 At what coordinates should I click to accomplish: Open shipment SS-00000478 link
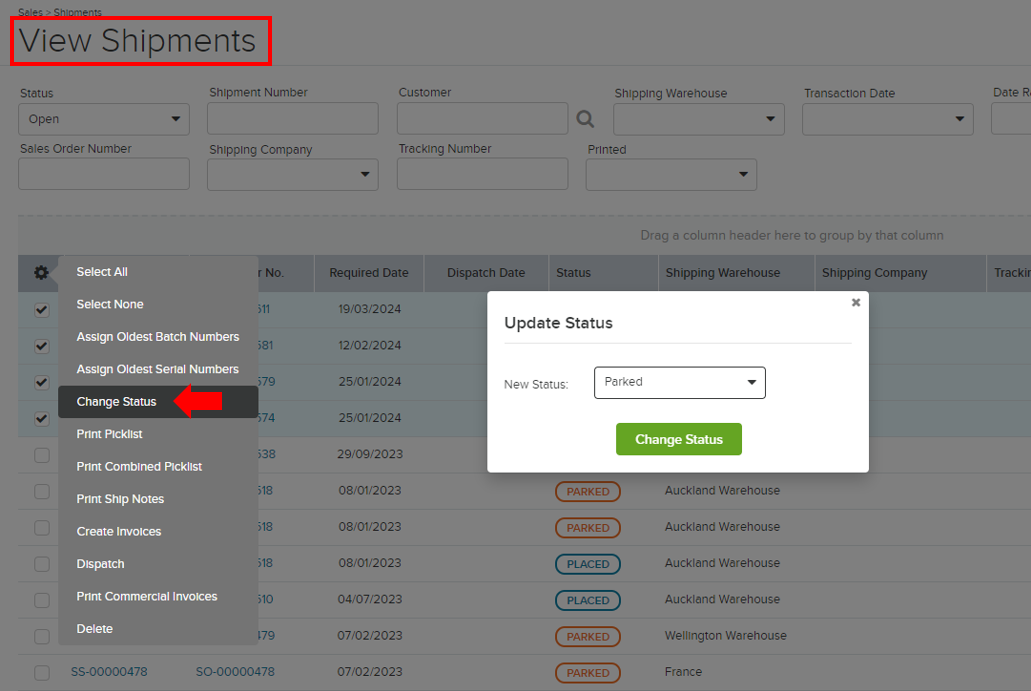108,672
